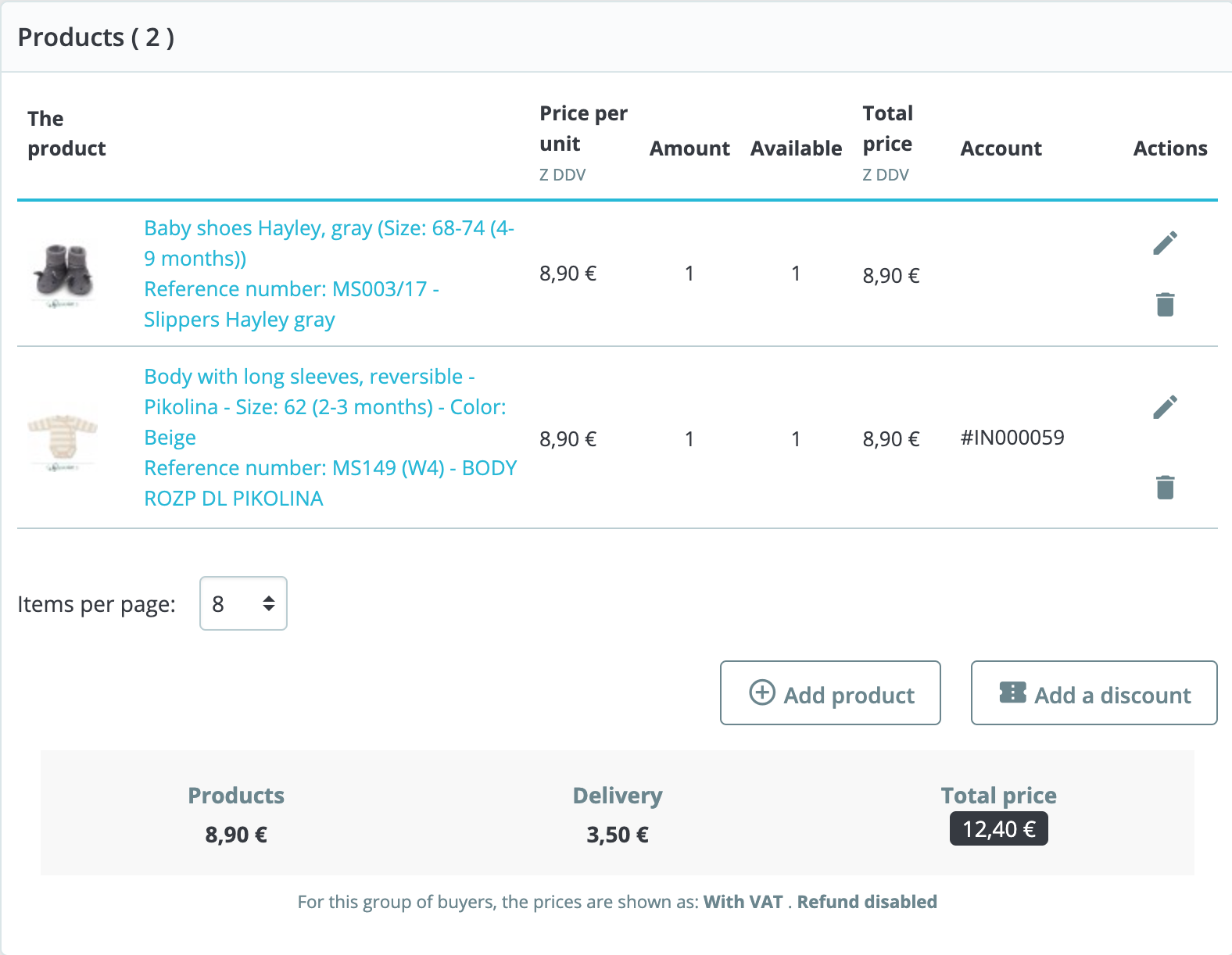Click the ticket icon in Add a discount

coord(1012,692)
